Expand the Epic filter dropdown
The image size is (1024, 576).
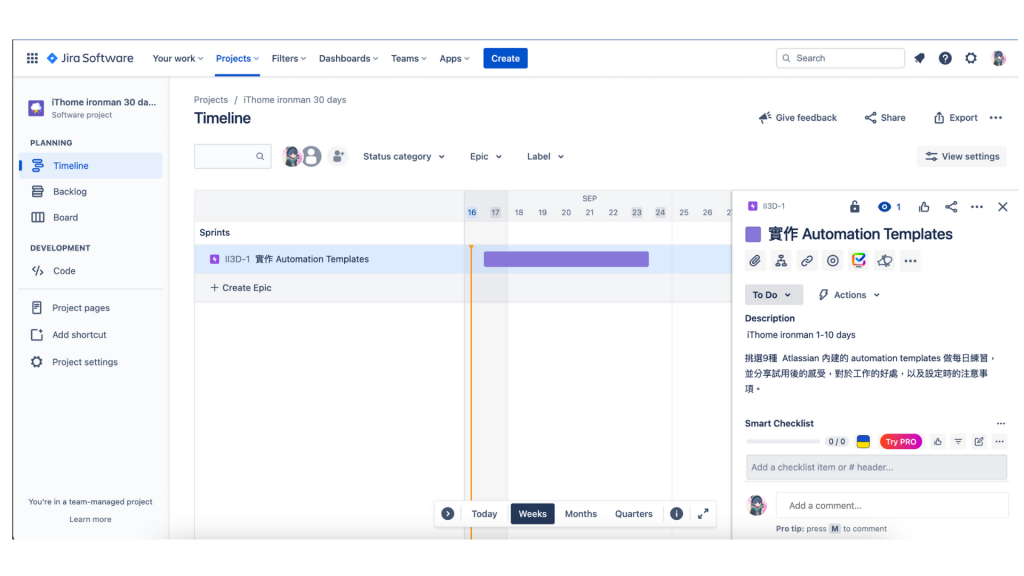click(x=485, y=156)
